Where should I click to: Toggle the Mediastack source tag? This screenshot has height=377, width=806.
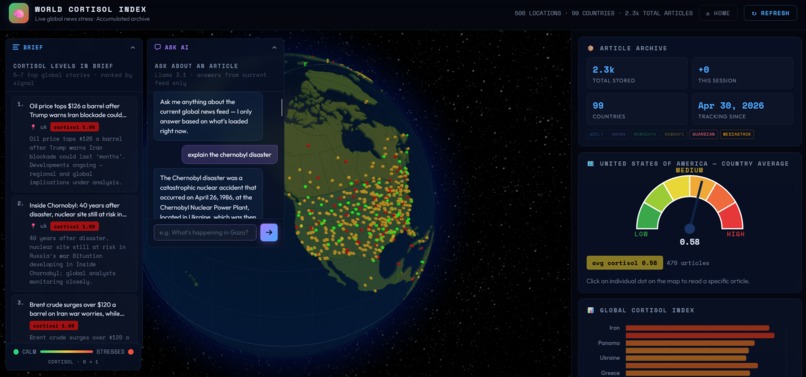tap(737, 134)
